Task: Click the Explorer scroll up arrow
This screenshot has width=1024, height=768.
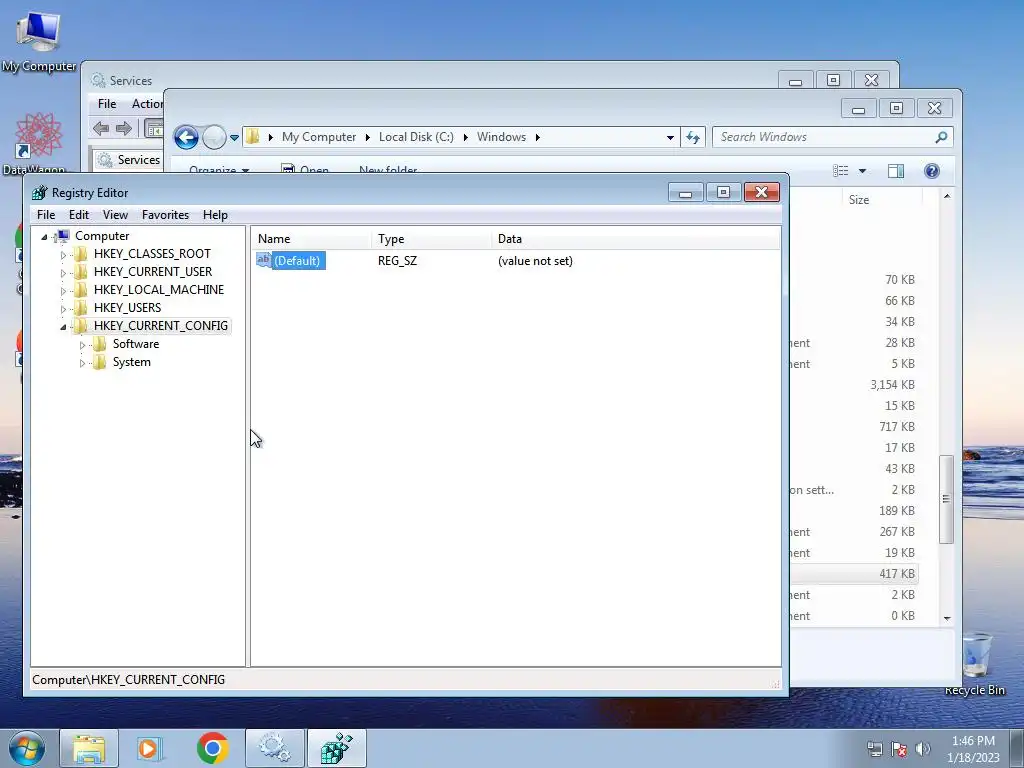Action: point(947,196)
